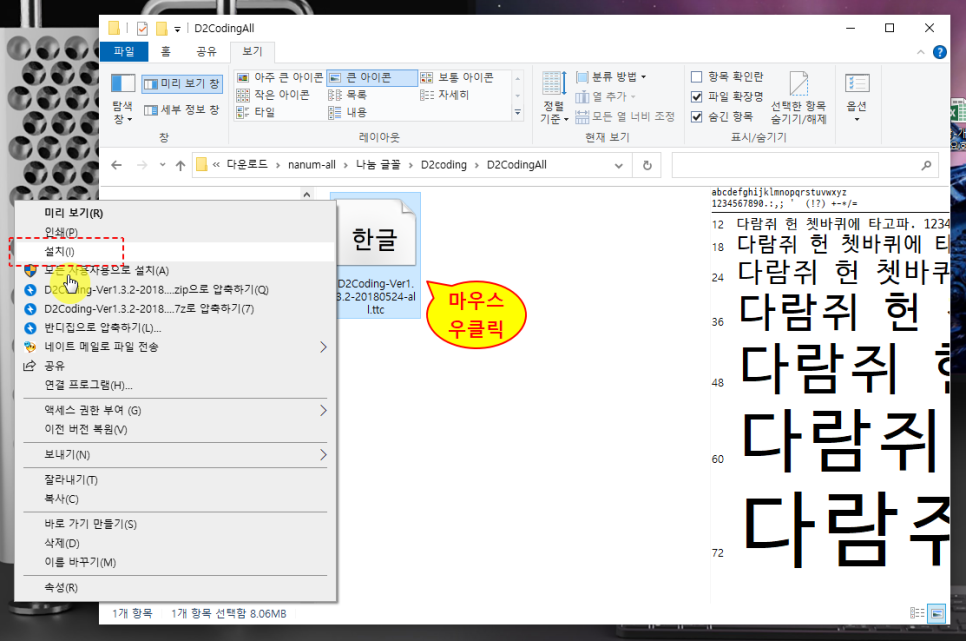Expand 보내기(N) submenu
This screenshot has width=966, height=641.
pyautogui.click(x=176, y=455)
